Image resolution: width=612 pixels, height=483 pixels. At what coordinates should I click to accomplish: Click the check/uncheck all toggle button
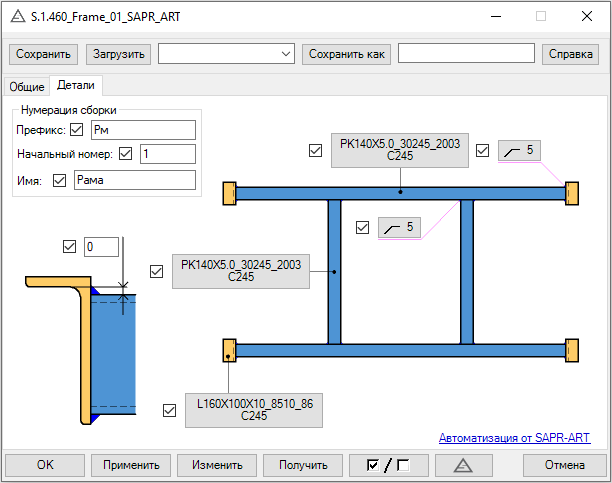[x=389, y=465]
